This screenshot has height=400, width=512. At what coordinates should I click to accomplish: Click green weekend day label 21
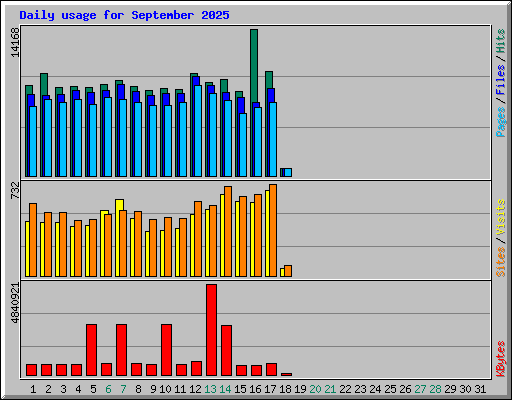tap(330, 389)
